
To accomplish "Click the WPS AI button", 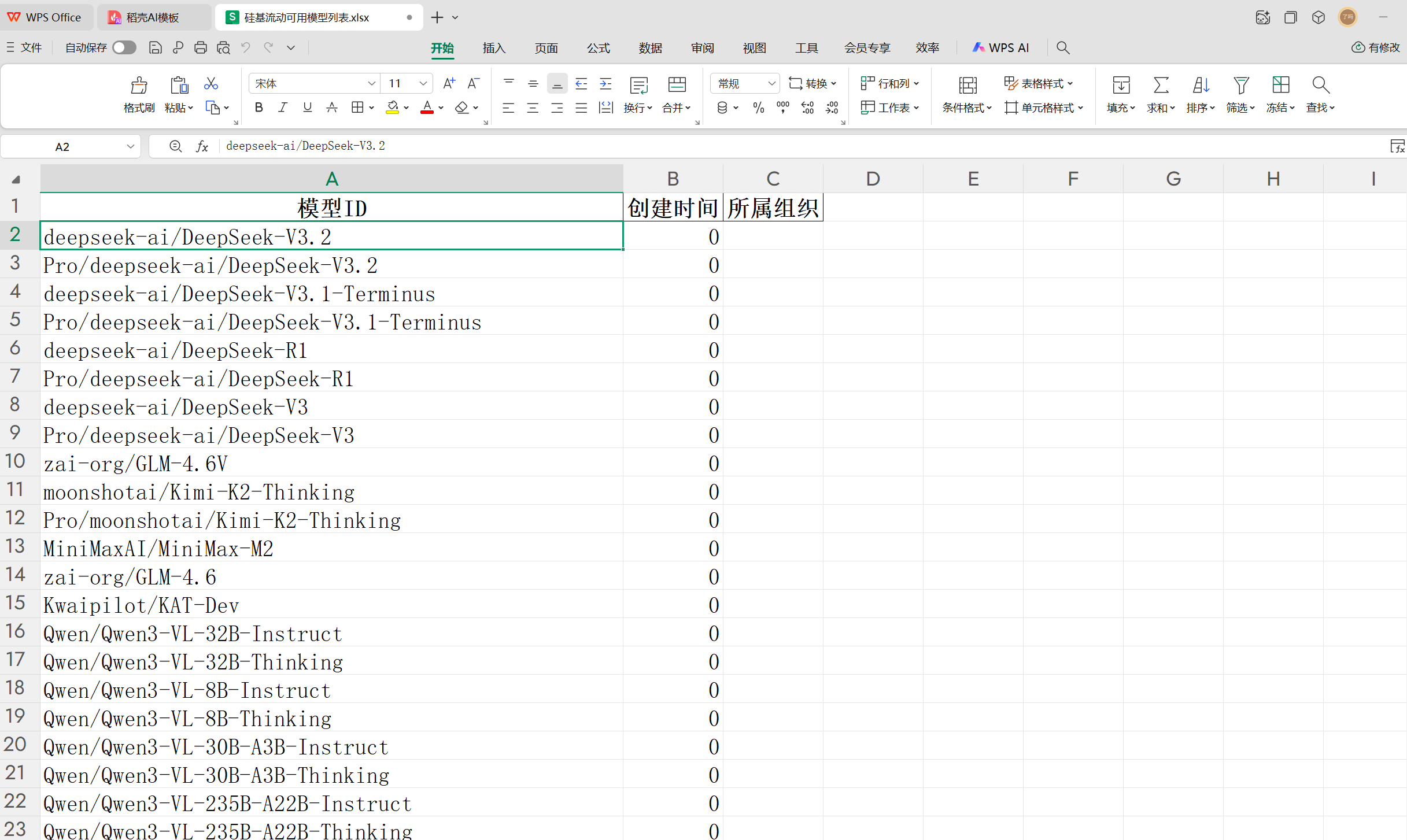I will (x=1001, y=48).
